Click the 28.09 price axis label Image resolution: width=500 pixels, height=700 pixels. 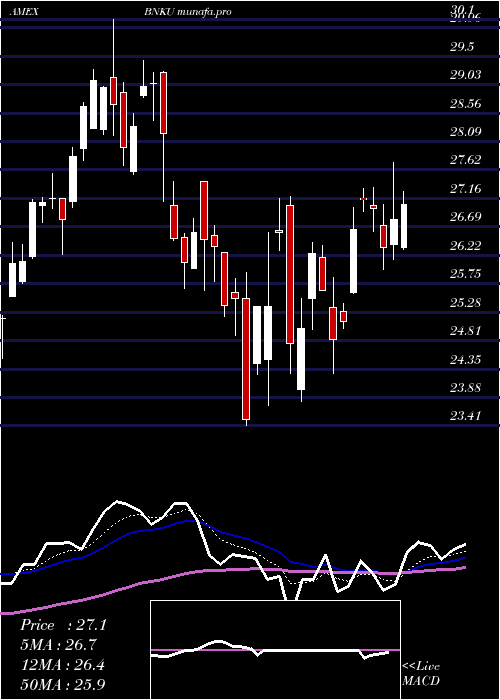(x=465, y=132)
